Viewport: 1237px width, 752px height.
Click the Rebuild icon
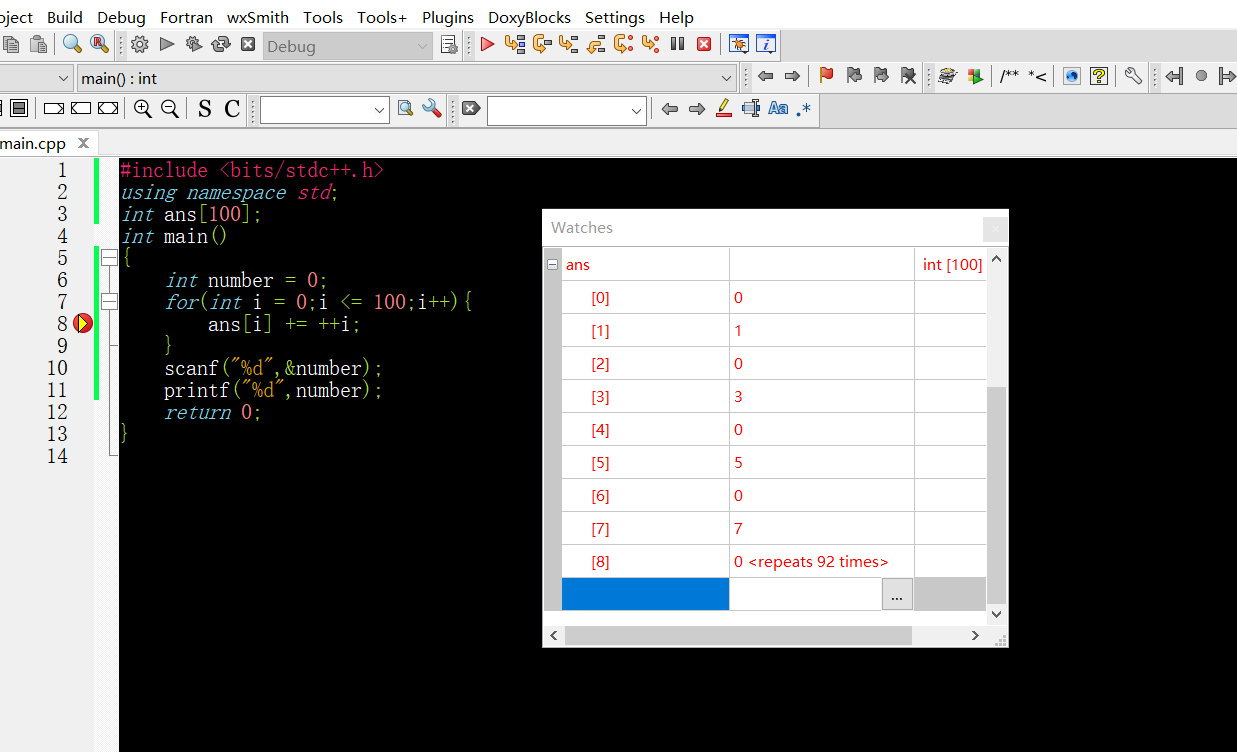coord(221,44)
